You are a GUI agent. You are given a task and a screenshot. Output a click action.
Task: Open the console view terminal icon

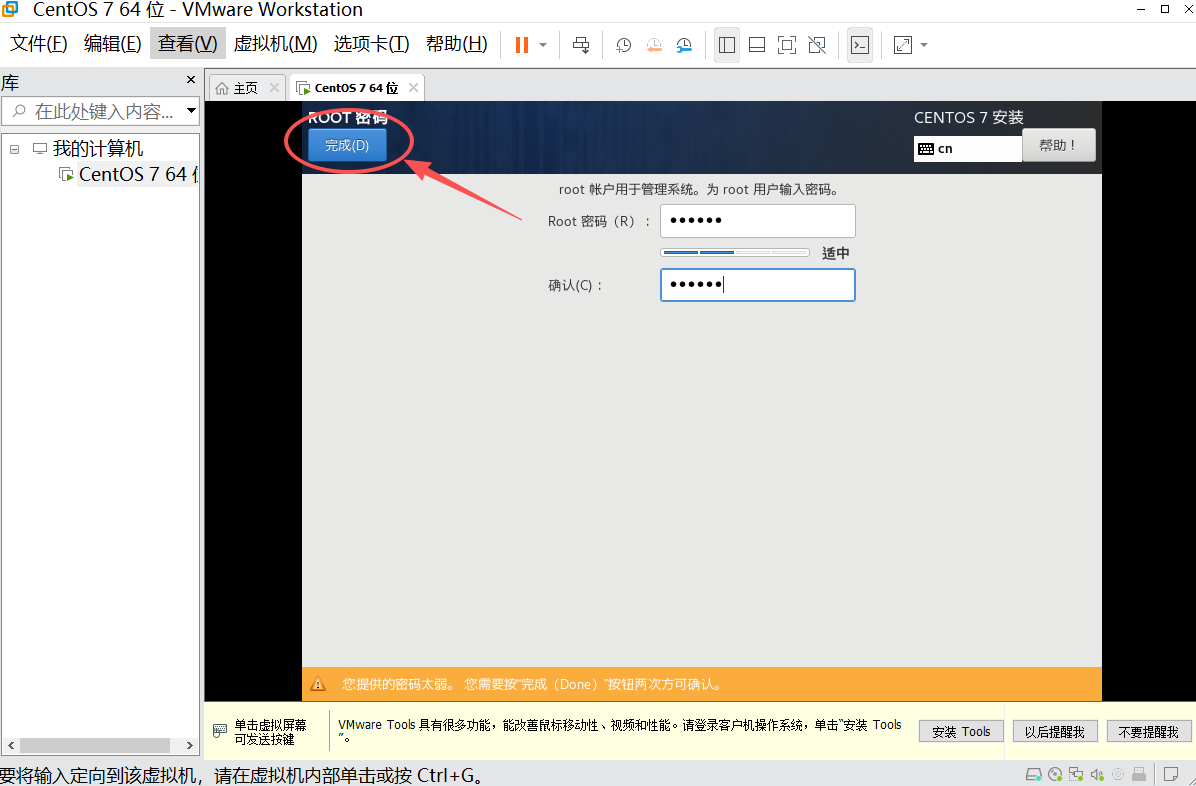point(860,45)
